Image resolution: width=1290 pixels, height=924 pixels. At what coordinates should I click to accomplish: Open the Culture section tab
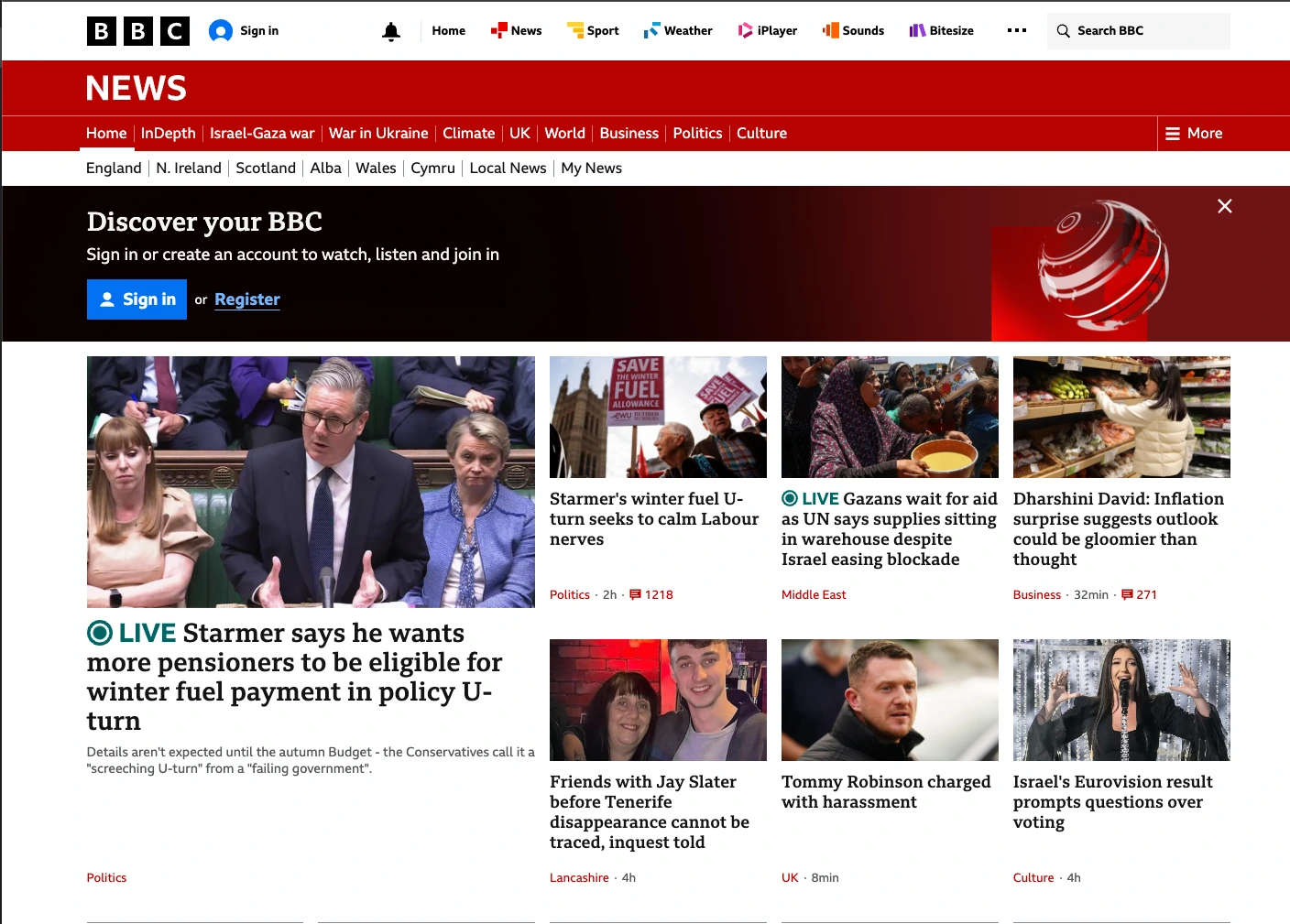coord(762,134)
